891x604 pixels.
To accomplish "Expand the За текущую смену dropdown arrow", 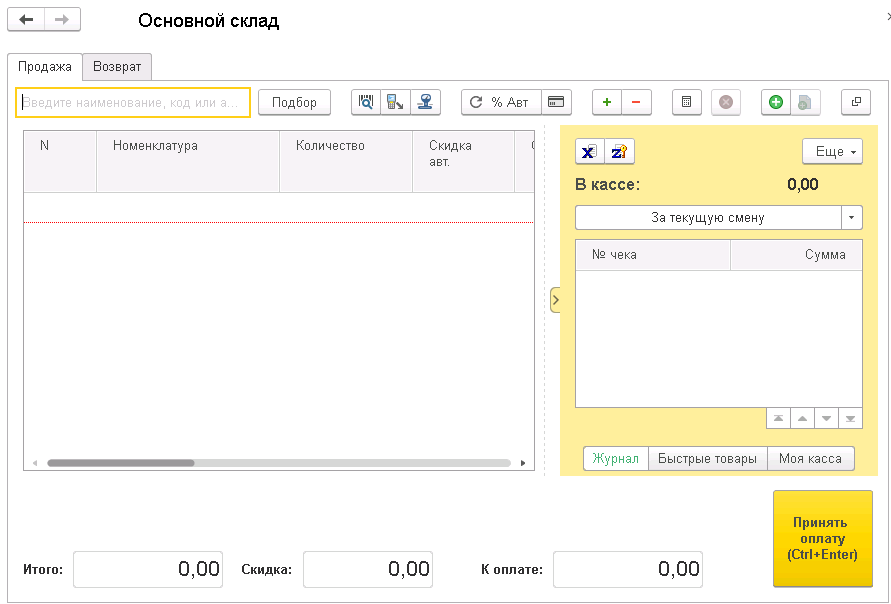I will tap(852, 217).
